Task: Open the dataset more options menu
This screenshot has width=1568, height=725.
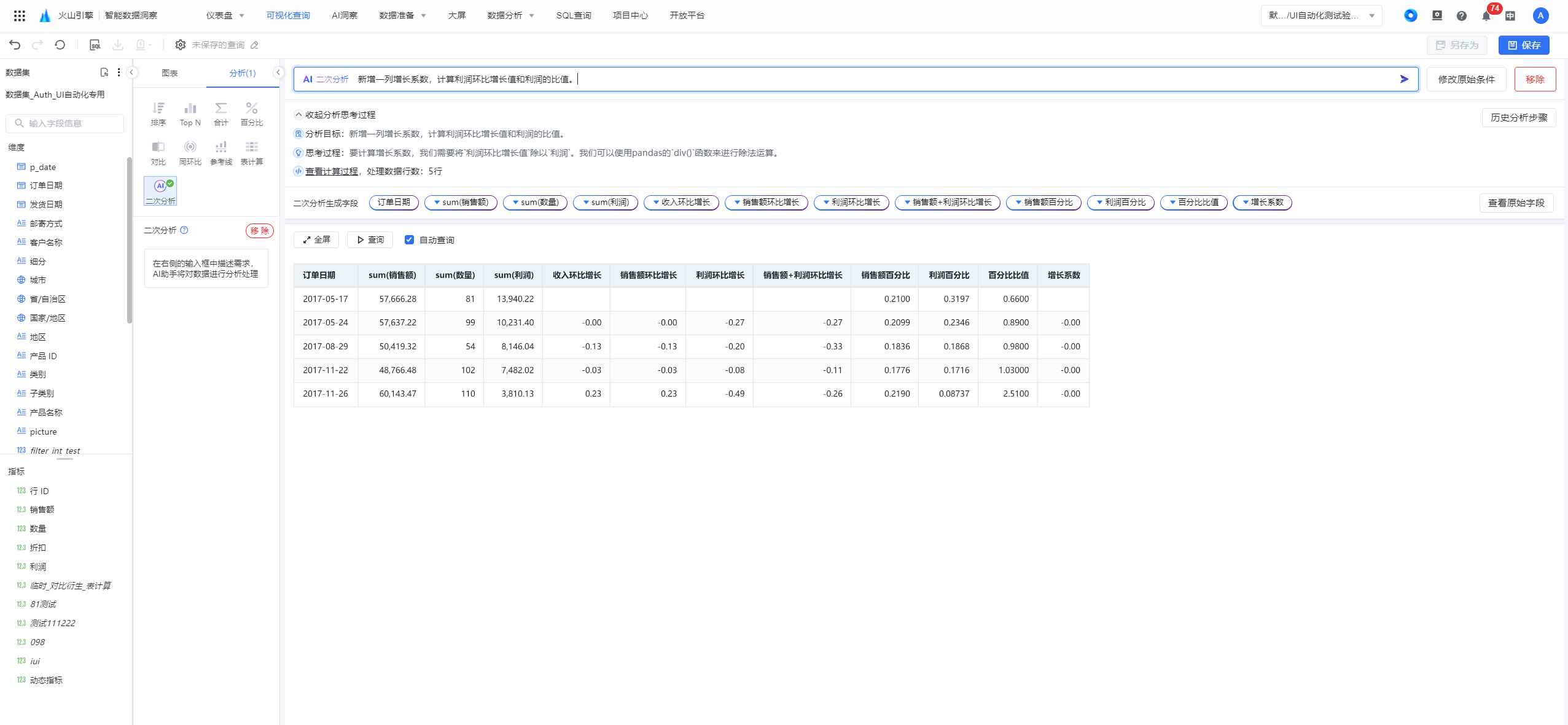Action: point(119,72)
